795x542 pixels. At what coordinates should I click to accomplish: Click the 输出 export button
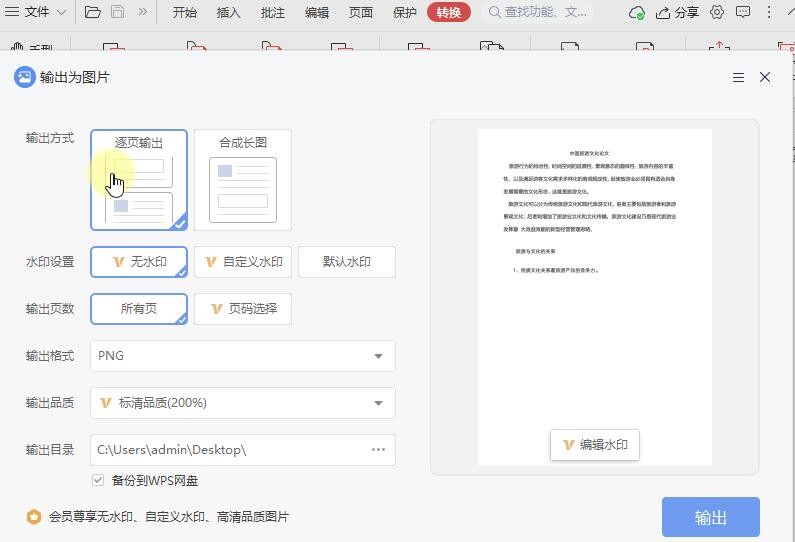pyautogui.click(x=710, y=517)
